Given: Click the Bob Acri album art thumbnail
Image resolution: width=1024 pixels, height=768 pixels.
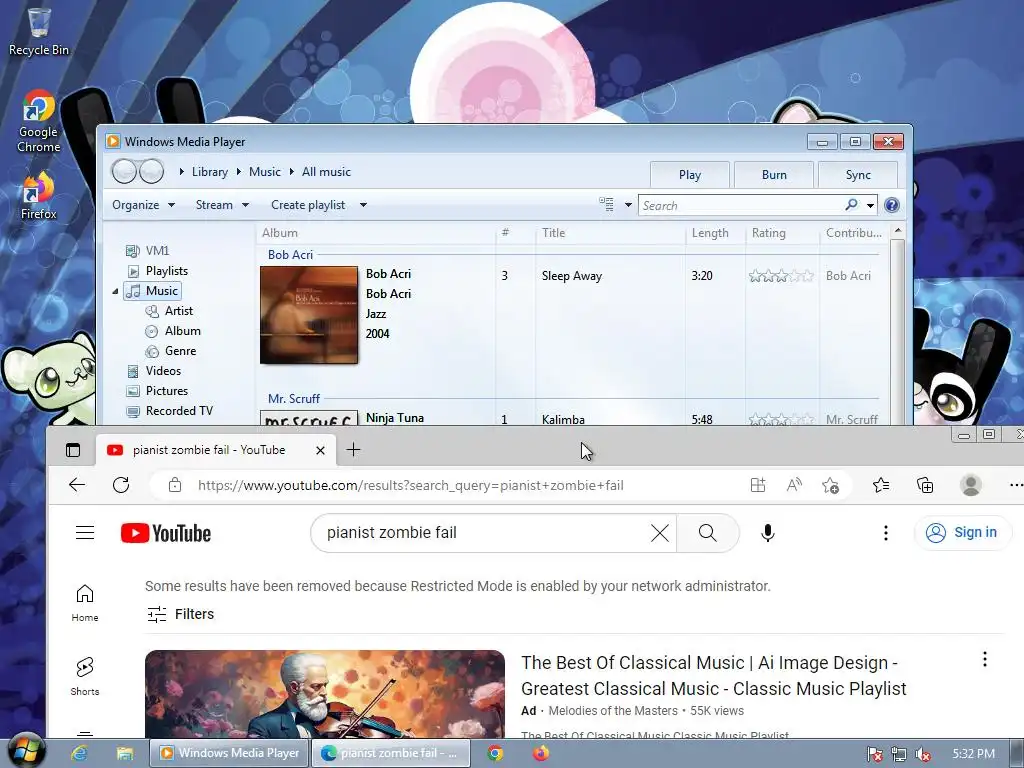Looking at the screenshot, I should click(309, 315).
